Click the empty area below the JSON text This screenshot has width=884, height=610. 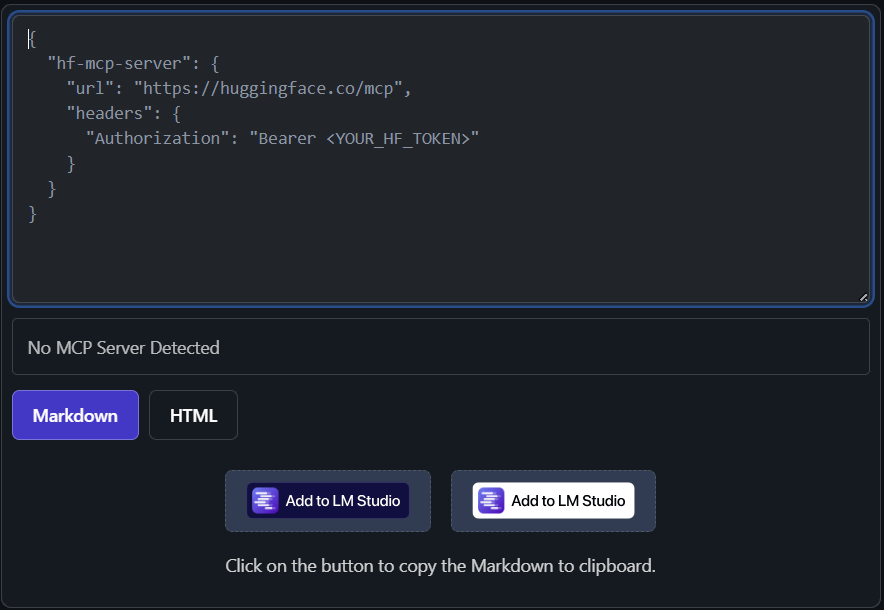441,262
